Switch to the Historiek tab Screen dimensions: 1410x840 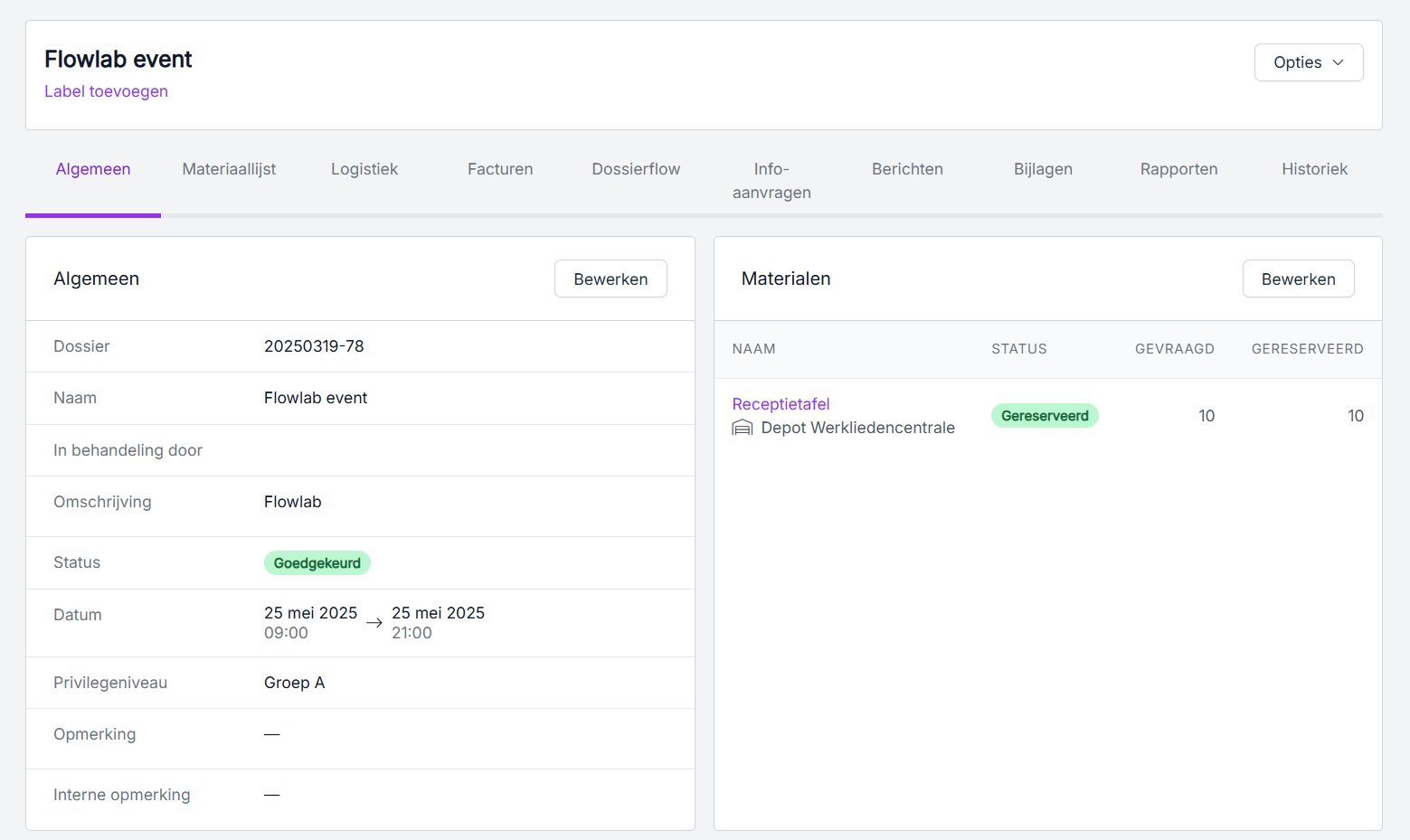[x=1314, y=169]
